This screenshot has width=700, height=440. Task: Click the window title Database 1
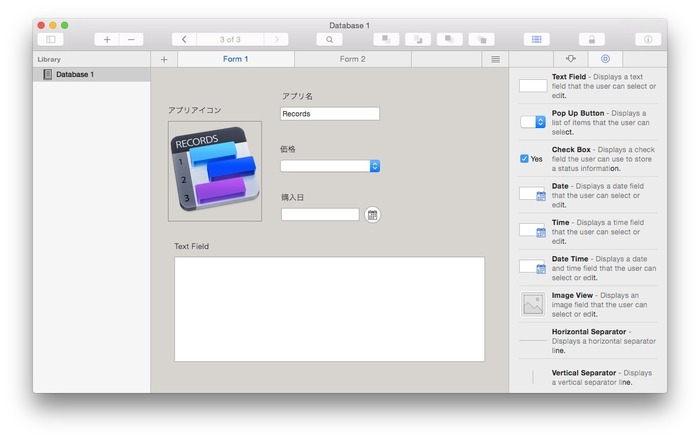[350, 25]
